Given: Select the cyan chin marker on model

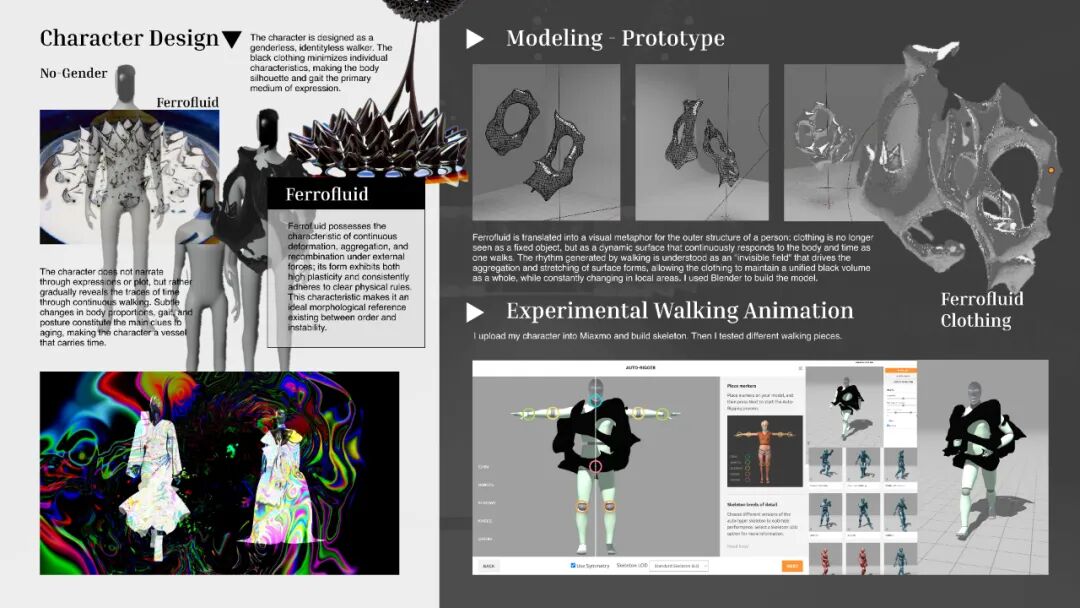Looking at the screenshot, I should pos(595,399).
